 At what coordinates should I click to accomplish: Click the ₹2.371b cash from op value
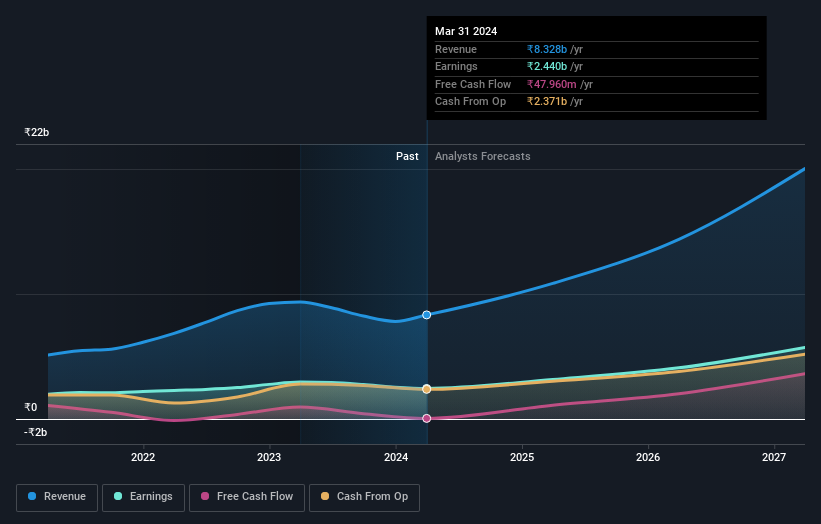click(547, 102)
